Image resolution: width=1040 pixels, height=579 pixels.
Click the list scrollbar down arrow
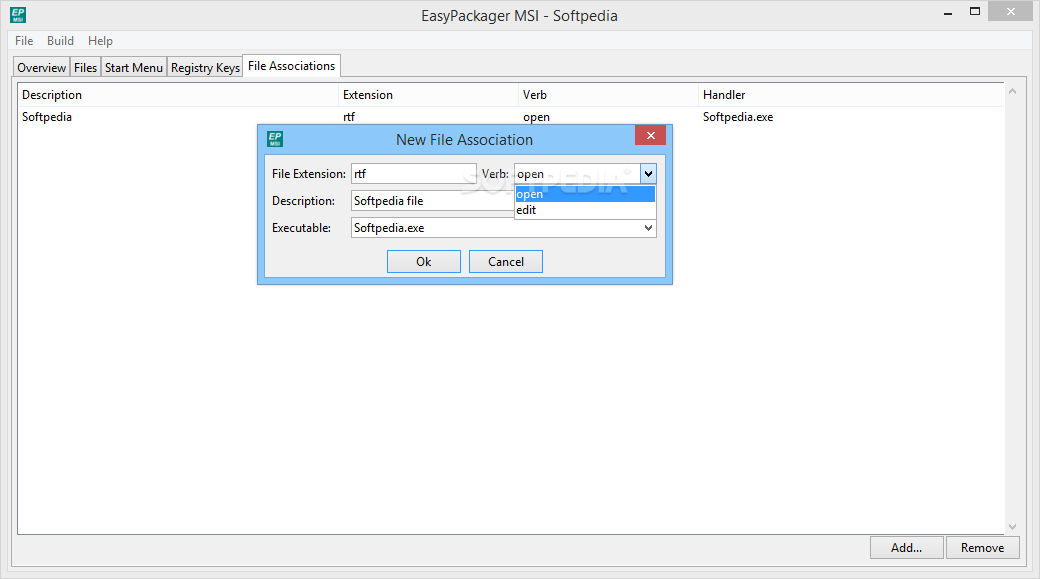[x=1012, y=527]
